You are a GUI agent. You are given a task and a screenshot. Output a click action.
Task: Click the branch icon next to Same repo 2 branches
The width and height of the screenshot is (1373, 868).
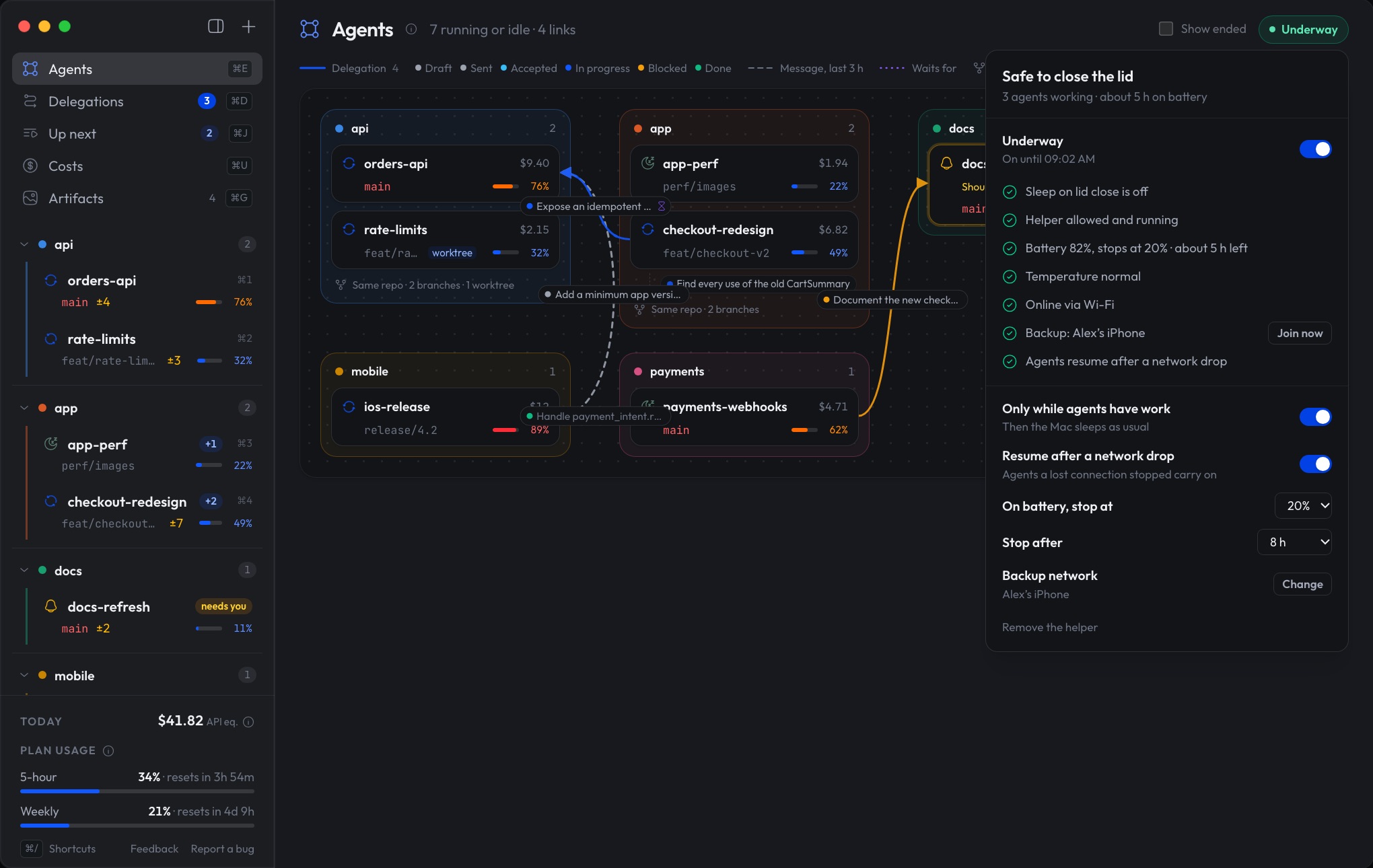click(639, 310)
